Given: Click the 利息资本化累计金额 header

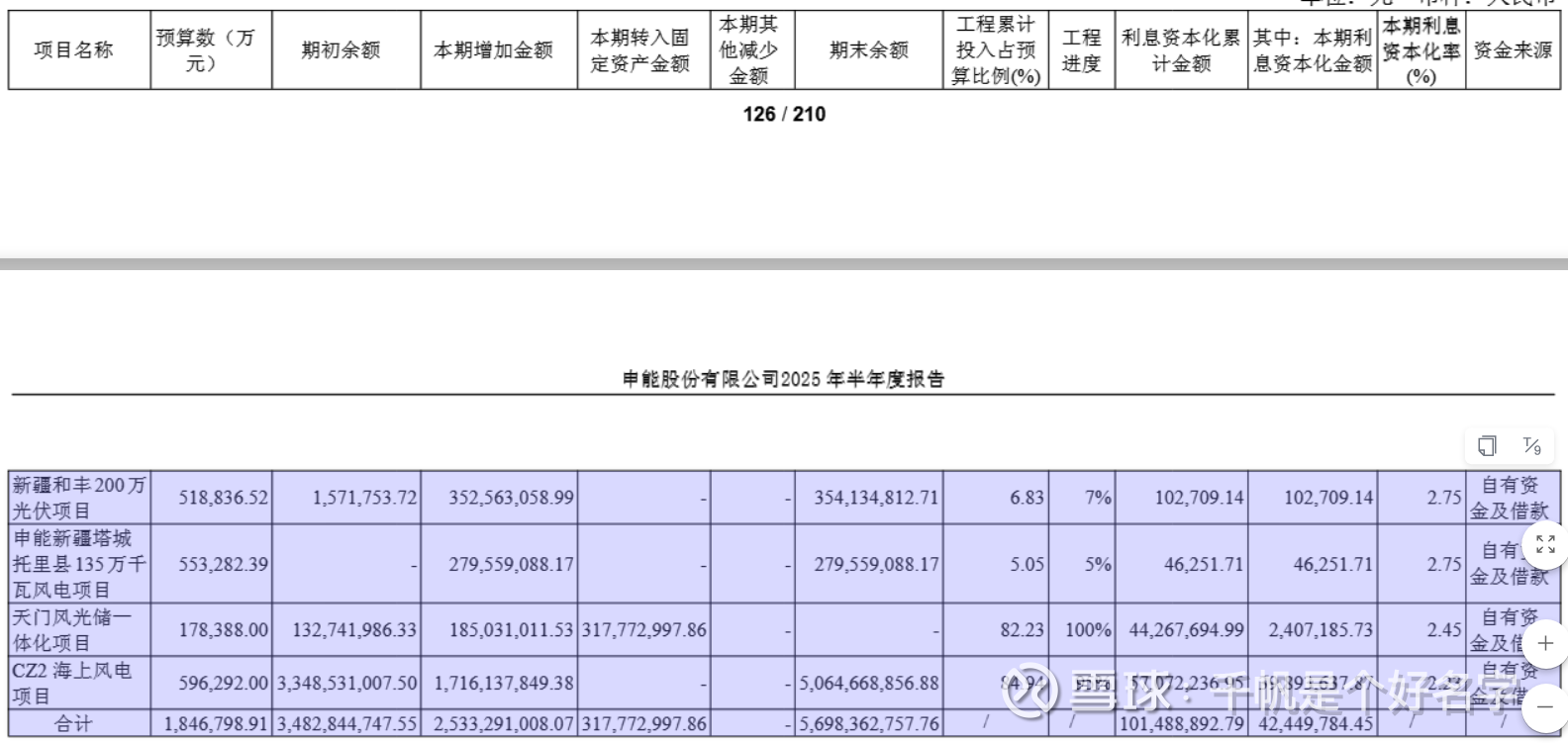Looking at the screenshot, I should pos(1181,49).
